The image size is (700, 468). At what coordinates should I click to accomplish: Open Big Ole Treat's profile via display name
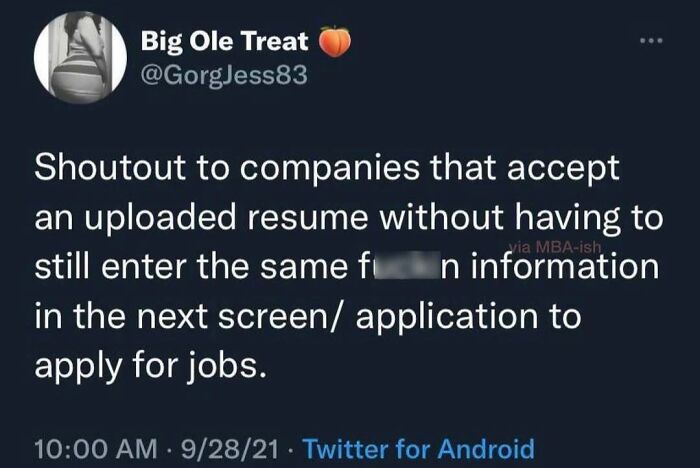tap(225, 41)
